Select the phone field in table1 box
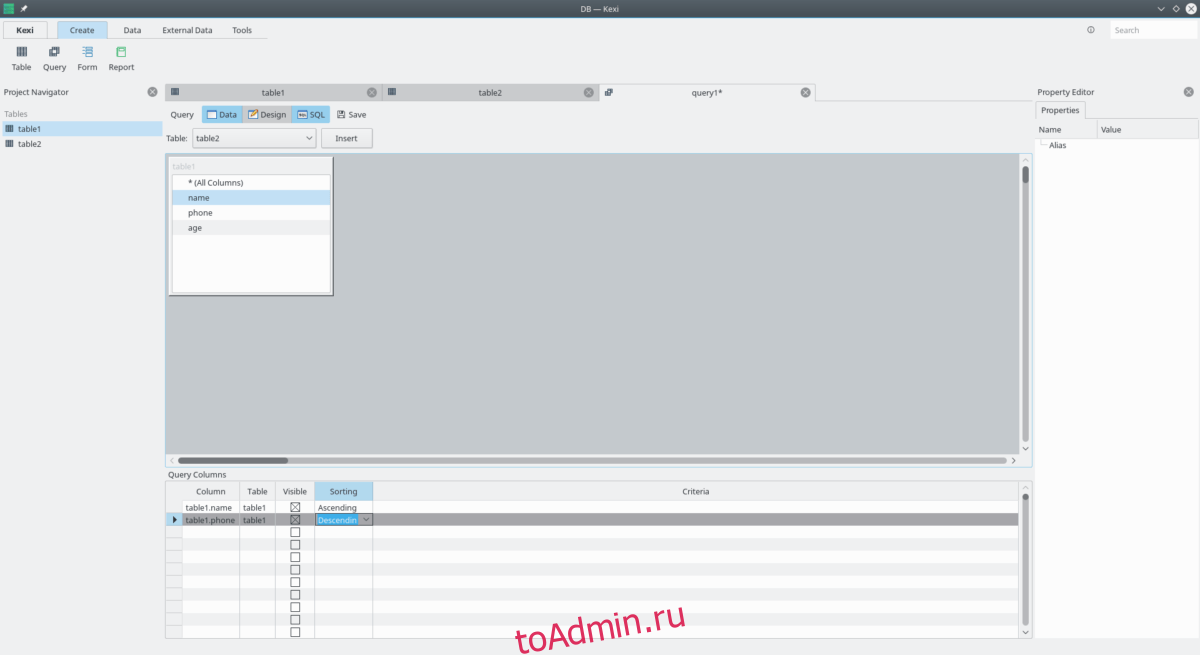This screenshot has width=1200, height=655. [251, 213]
